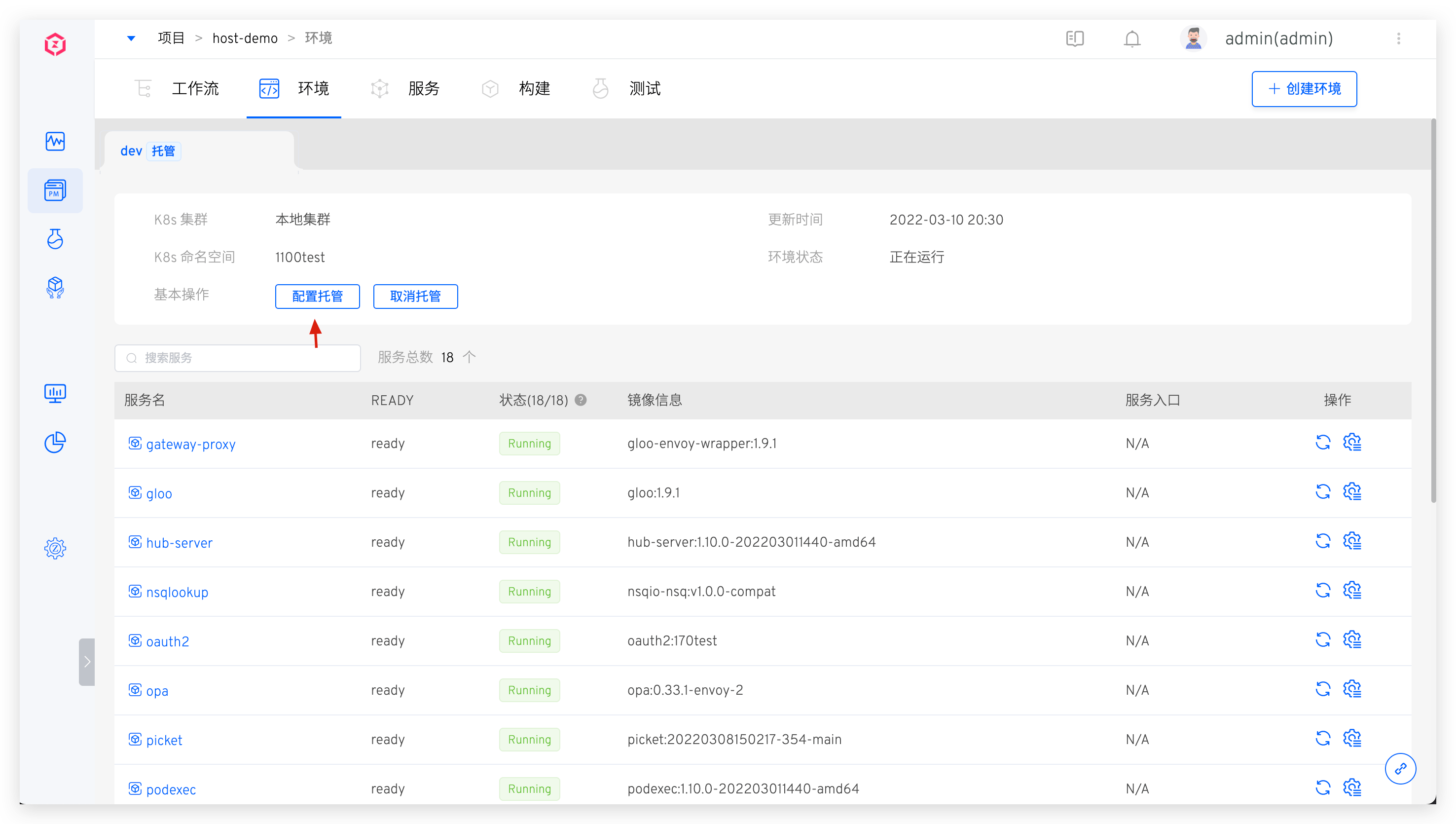The image size is (1456, 824).
Task: Open the documentation book icon
Action: (1075, 38)
